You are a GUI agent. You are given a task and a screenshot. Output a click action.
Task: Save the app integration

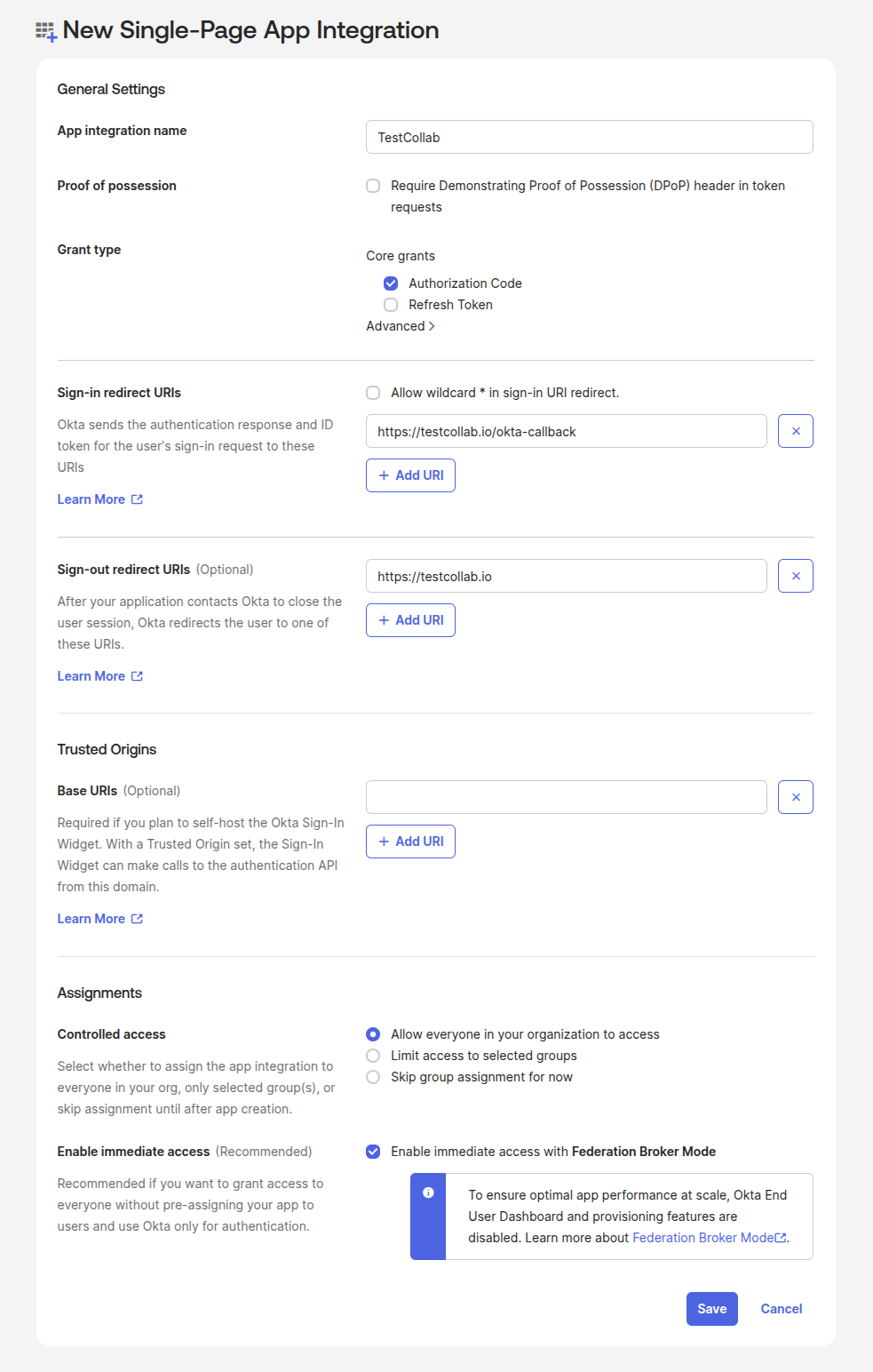pos(711,1309)
